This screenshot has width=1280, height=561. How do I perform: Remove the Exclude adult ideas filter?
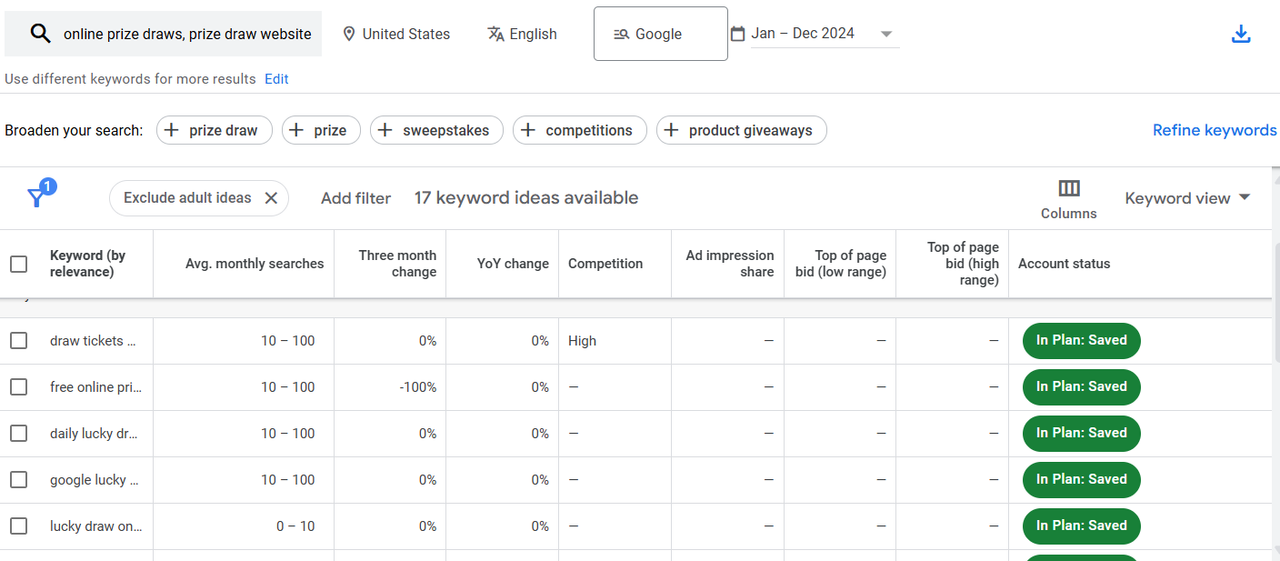(271, 198)
